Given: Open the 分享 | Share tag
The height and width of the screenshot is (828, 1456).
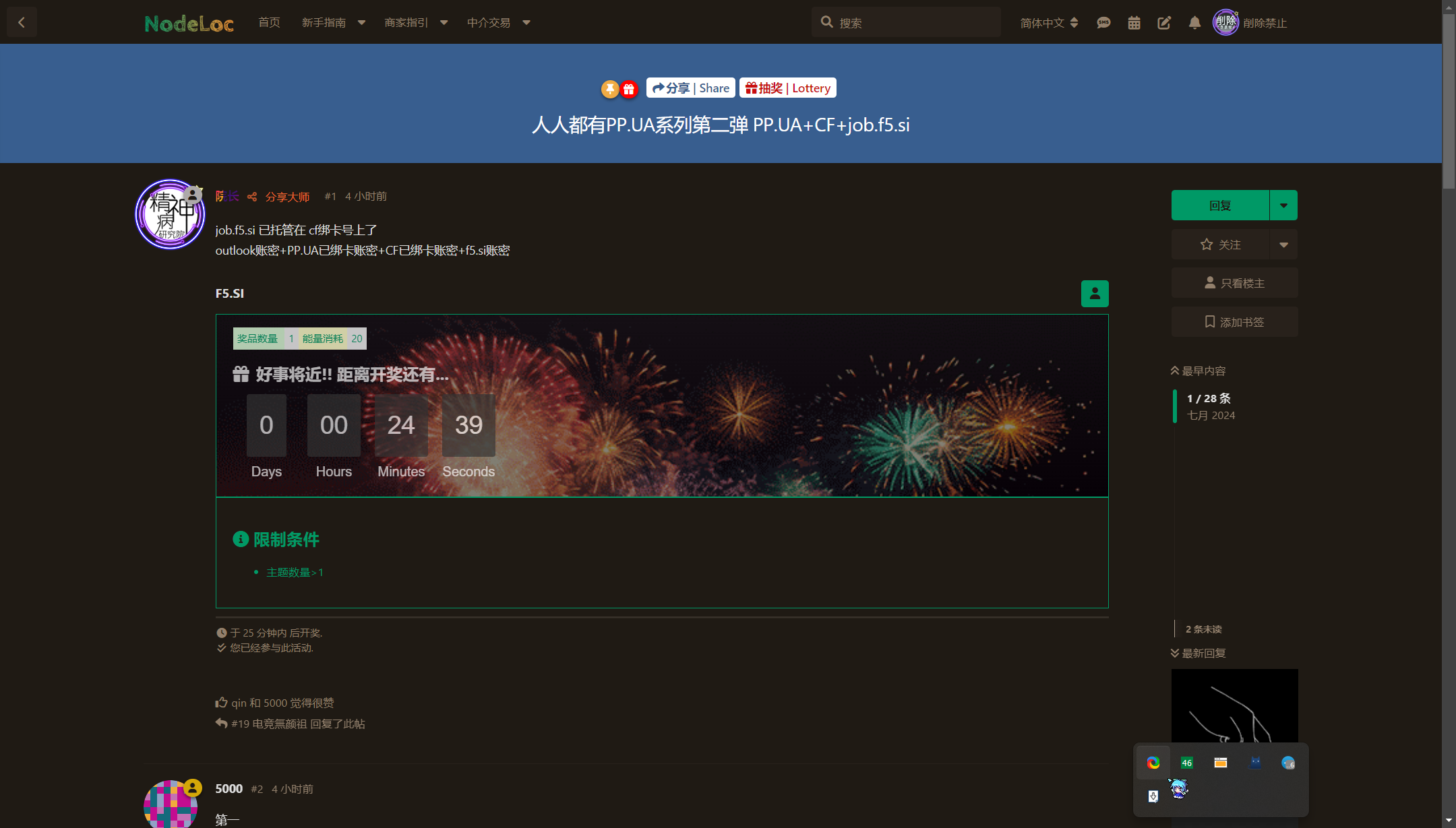Looking at the screenshot, I should click(690, 88).
